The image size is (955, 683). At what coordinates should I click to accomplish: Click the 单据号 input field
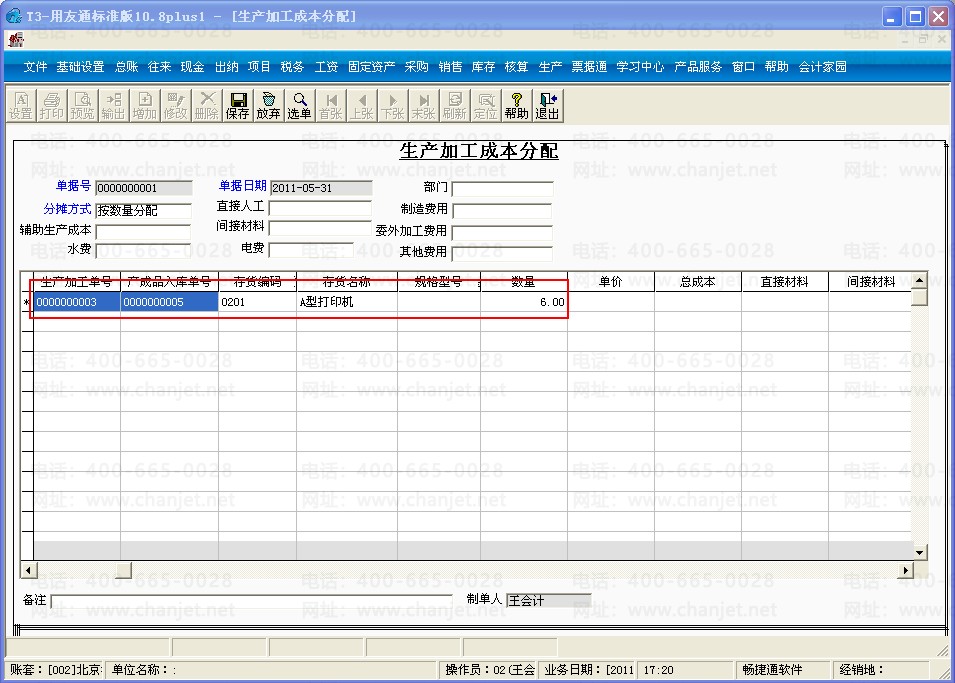click(x=144, y=188)
